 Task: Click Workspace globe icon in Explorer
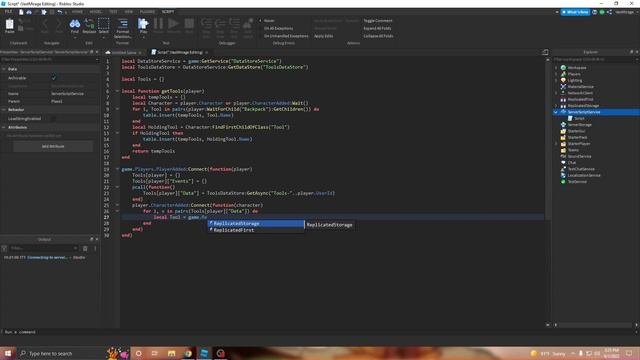563,68
